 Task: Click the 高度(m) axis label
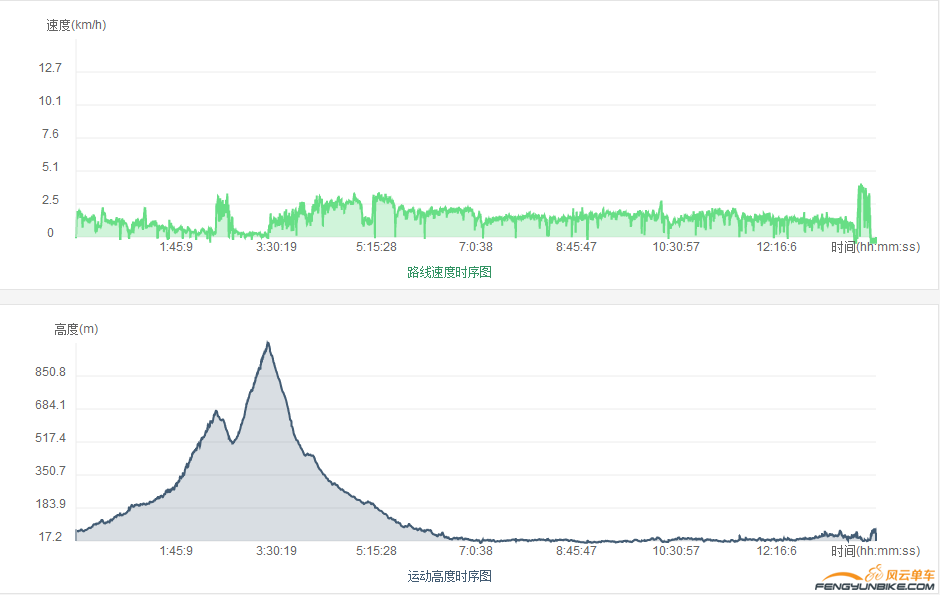click(76, 329)
